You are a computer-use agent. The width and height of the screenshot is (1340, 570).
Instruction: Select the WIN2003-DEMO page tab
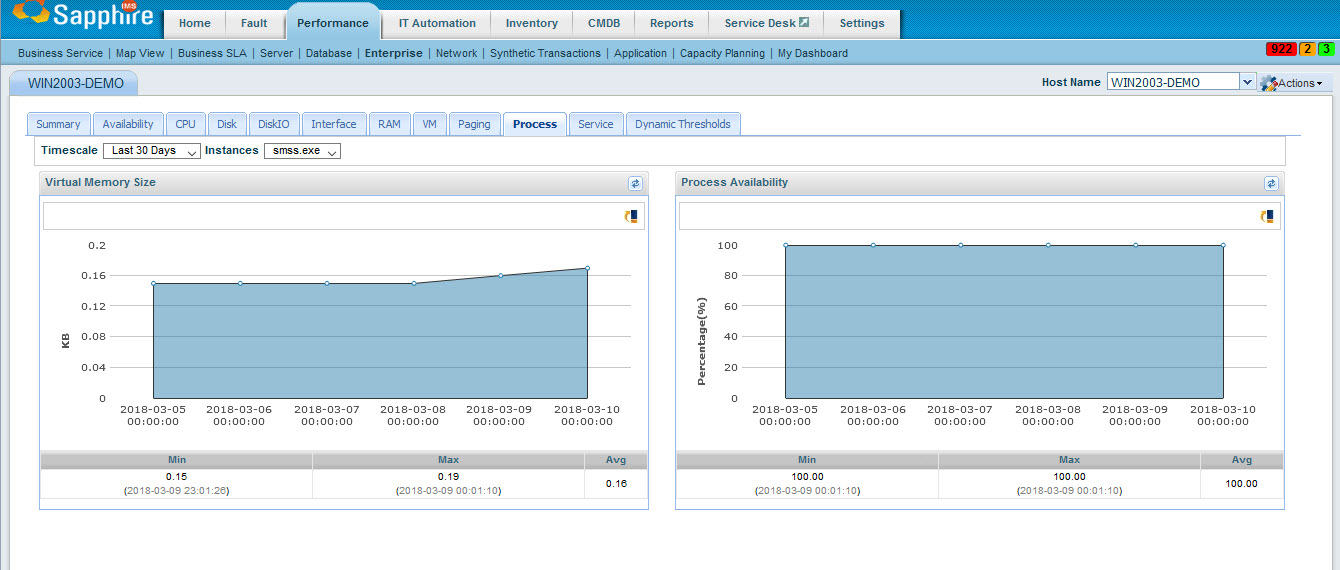point(76,84)
